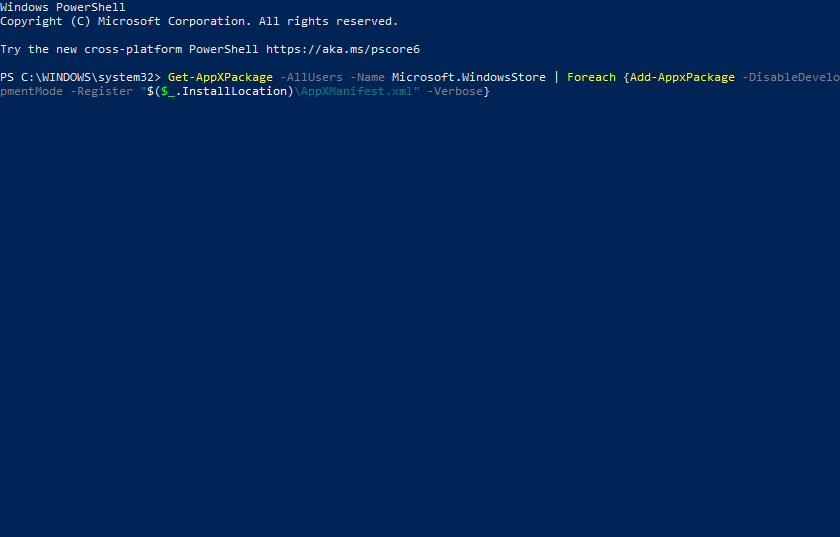Click the Get-AppXPackage cmdlet text
Screen dimensions: 840x537
(x=220, y=77)
